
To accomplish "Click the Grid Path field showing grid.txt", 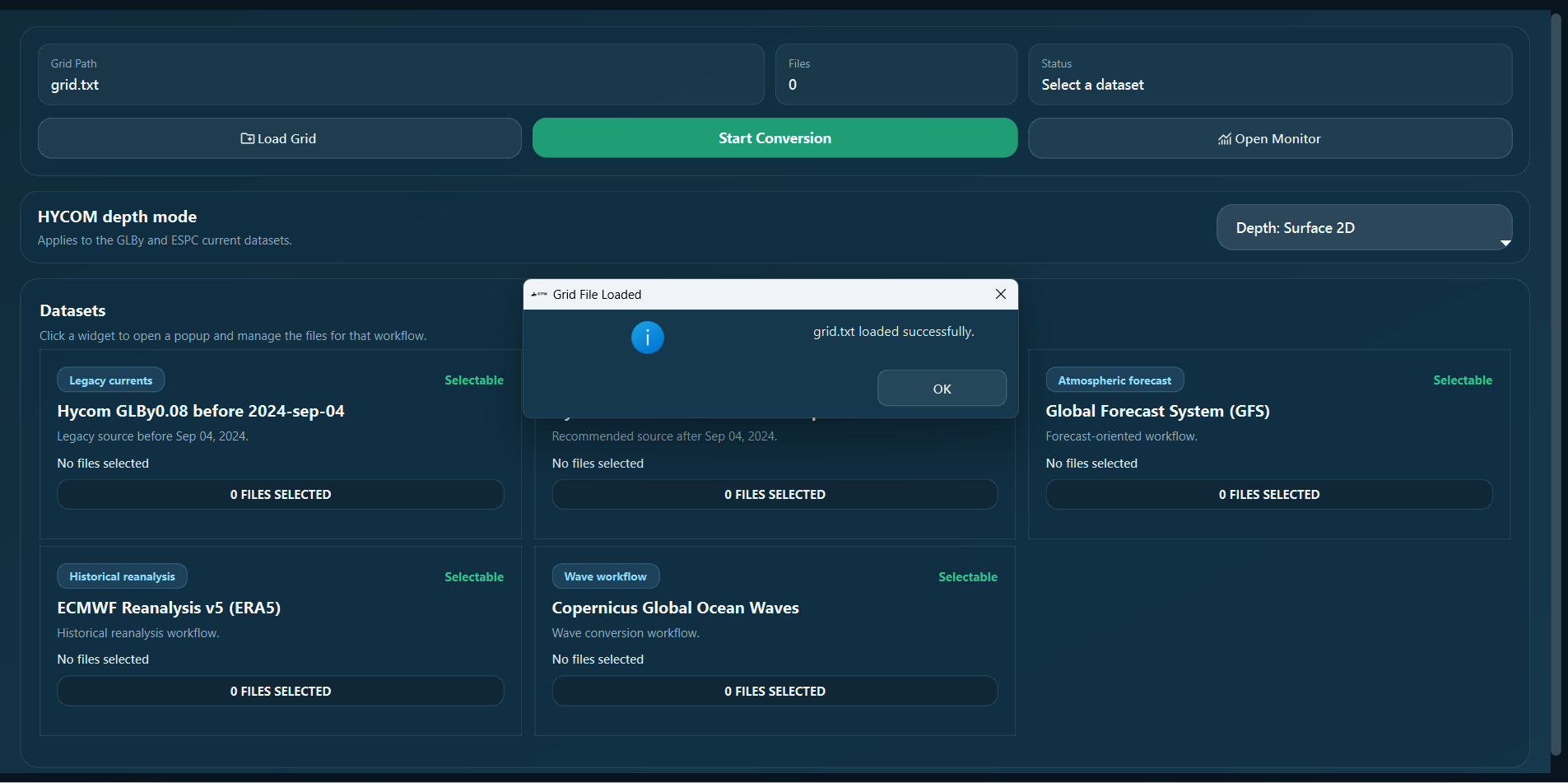I will click(x=401, y=74).
